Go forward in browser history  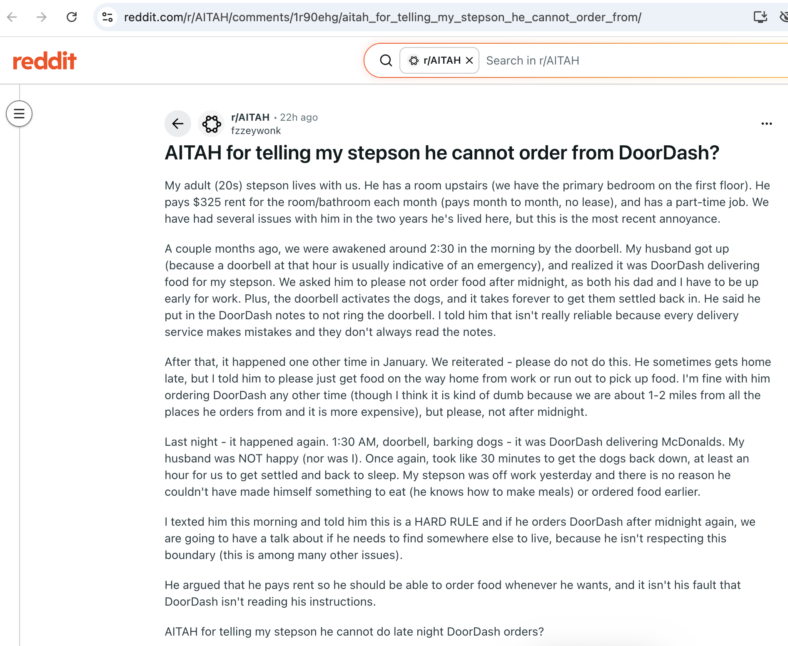point(42,17)
